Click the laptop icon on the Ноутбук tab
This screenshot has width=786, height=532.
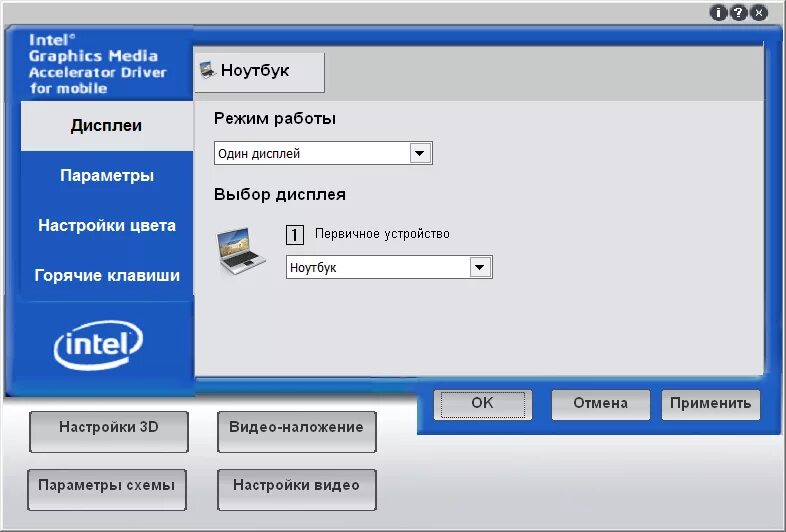point(207,70)
